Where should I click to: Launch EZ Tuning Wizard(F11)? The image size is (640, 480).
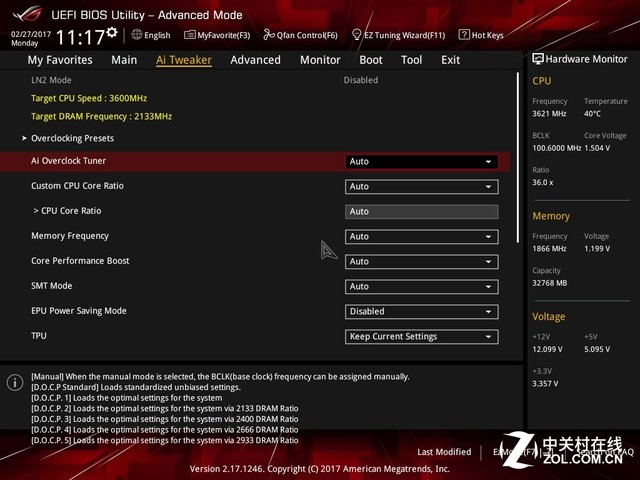coord(398,35)
